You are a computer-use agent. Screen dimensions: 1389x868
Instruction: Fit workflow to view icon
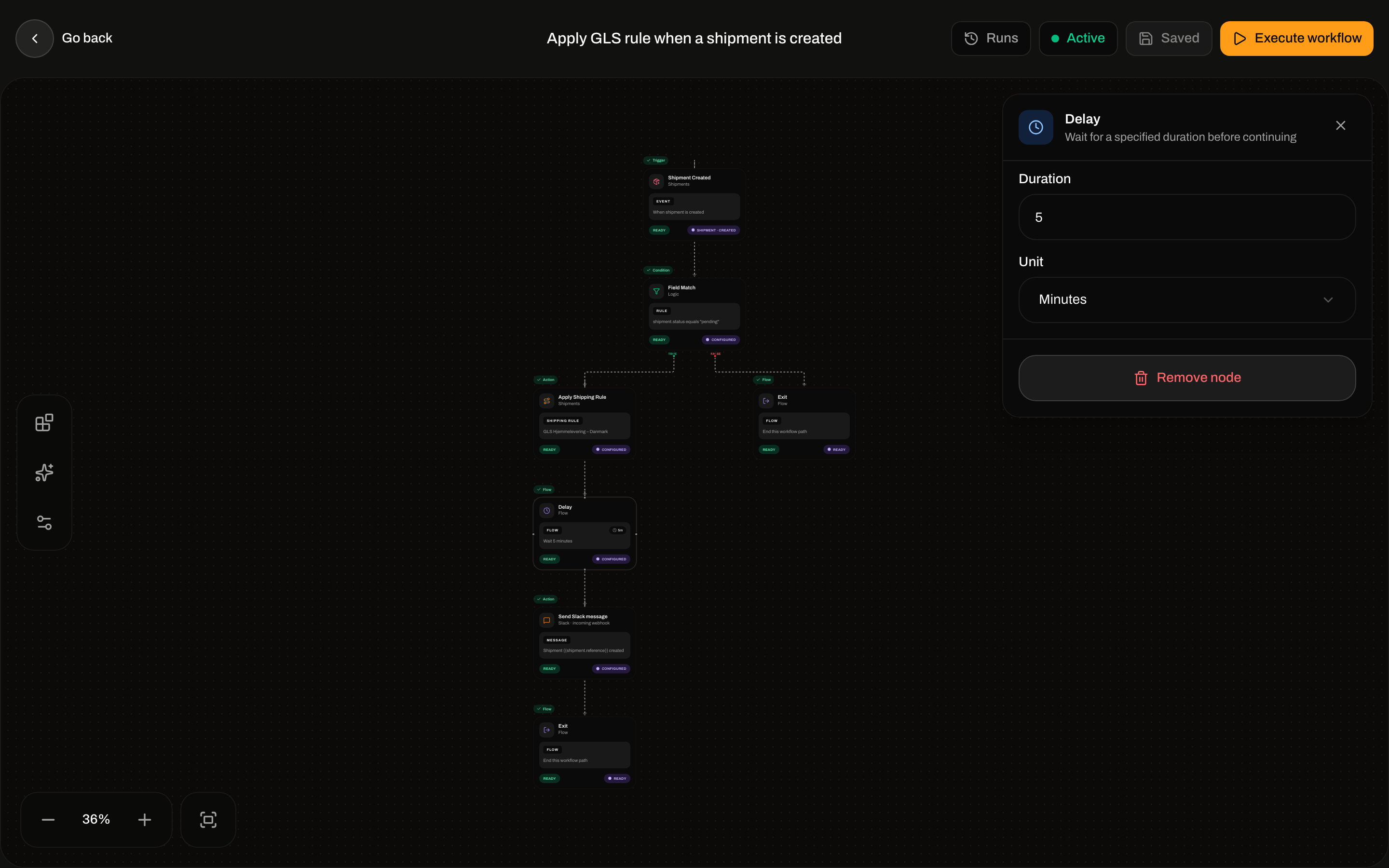tap(208, 819)
